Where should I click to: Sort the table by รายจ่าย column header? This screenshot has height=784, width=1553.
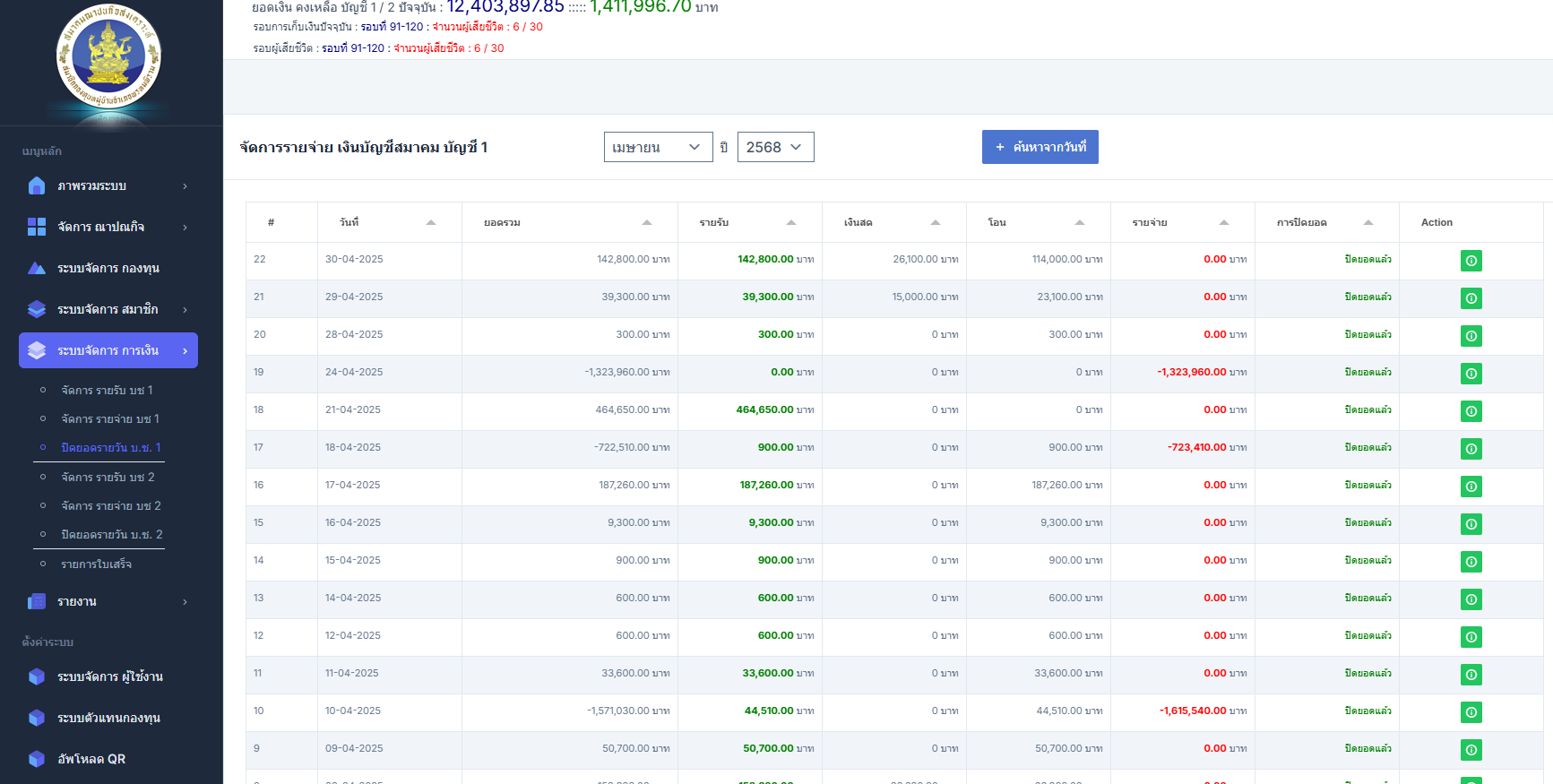coord(1182,222)
